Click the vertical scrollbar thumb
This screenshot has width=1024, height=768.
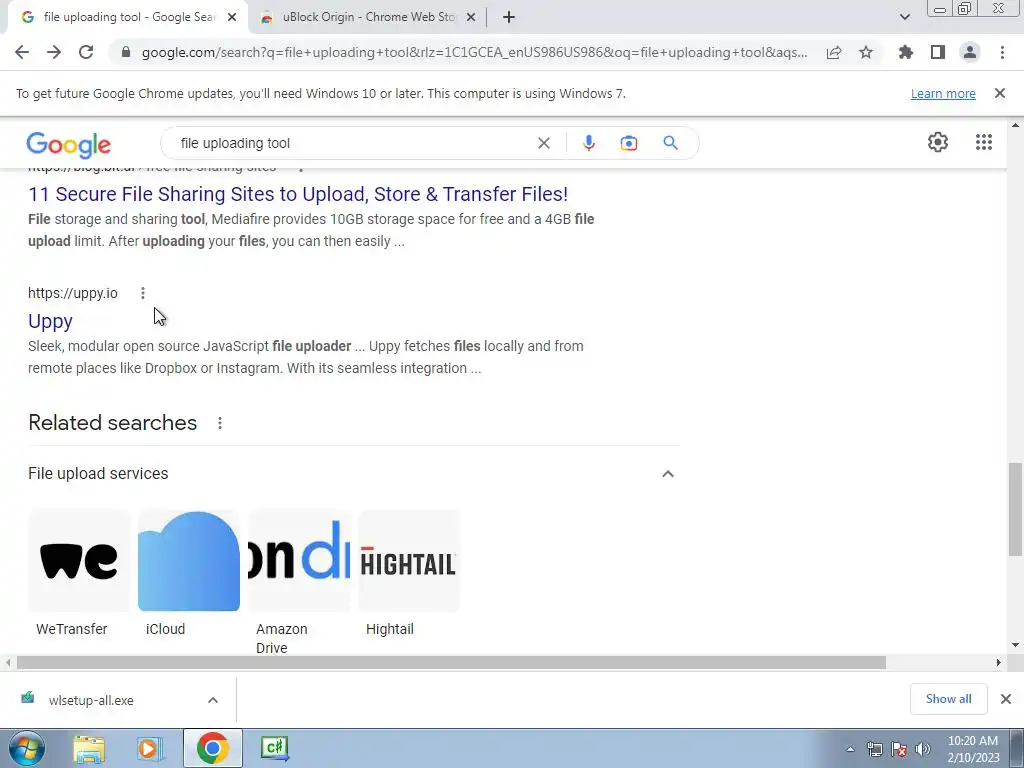pos(1015,509)
